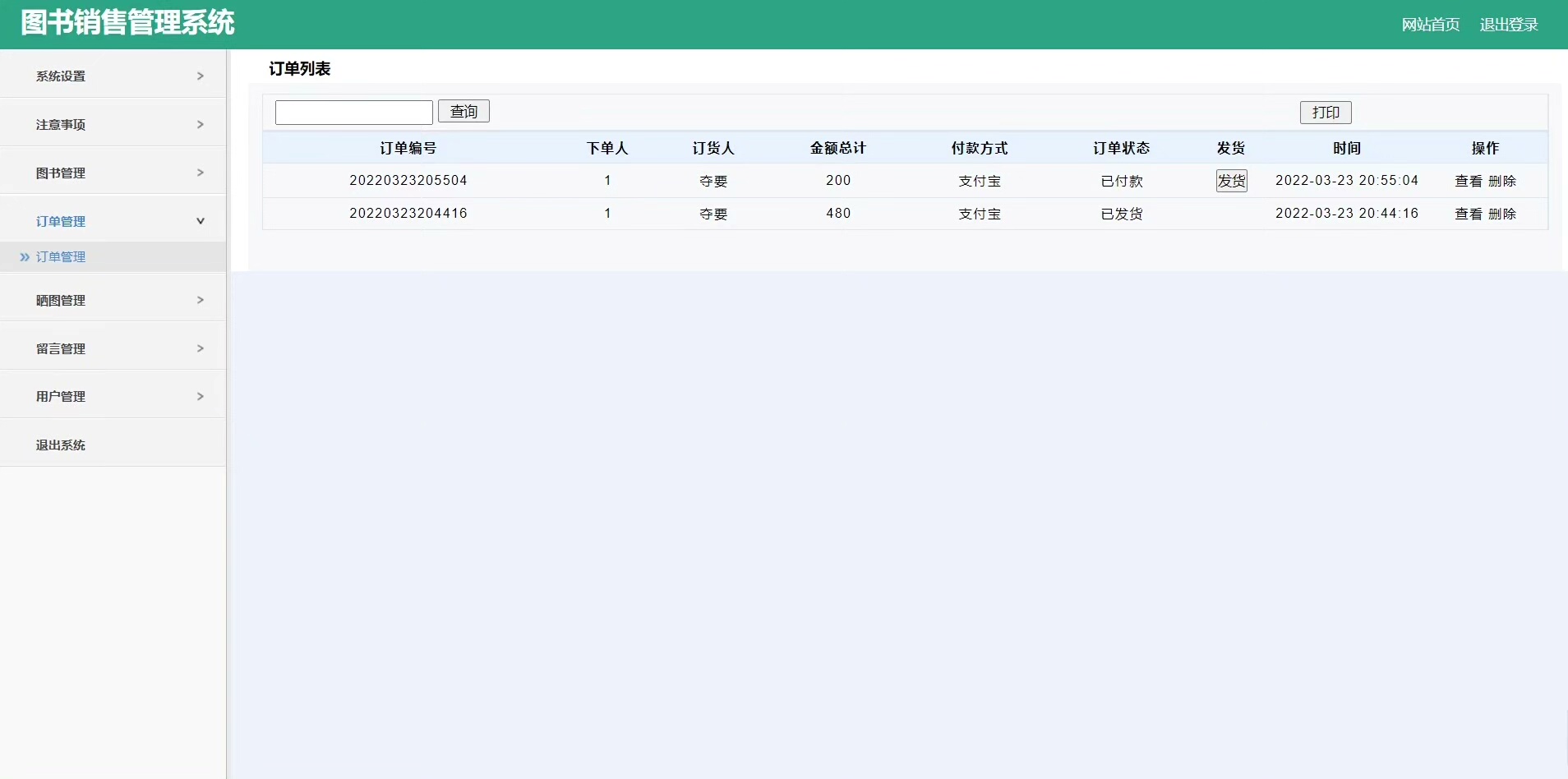Image resolution: width=1568 pixels, height=779 pixels.
Task: Click the 订单编号 column header
Action: click(x=408, y=148)
